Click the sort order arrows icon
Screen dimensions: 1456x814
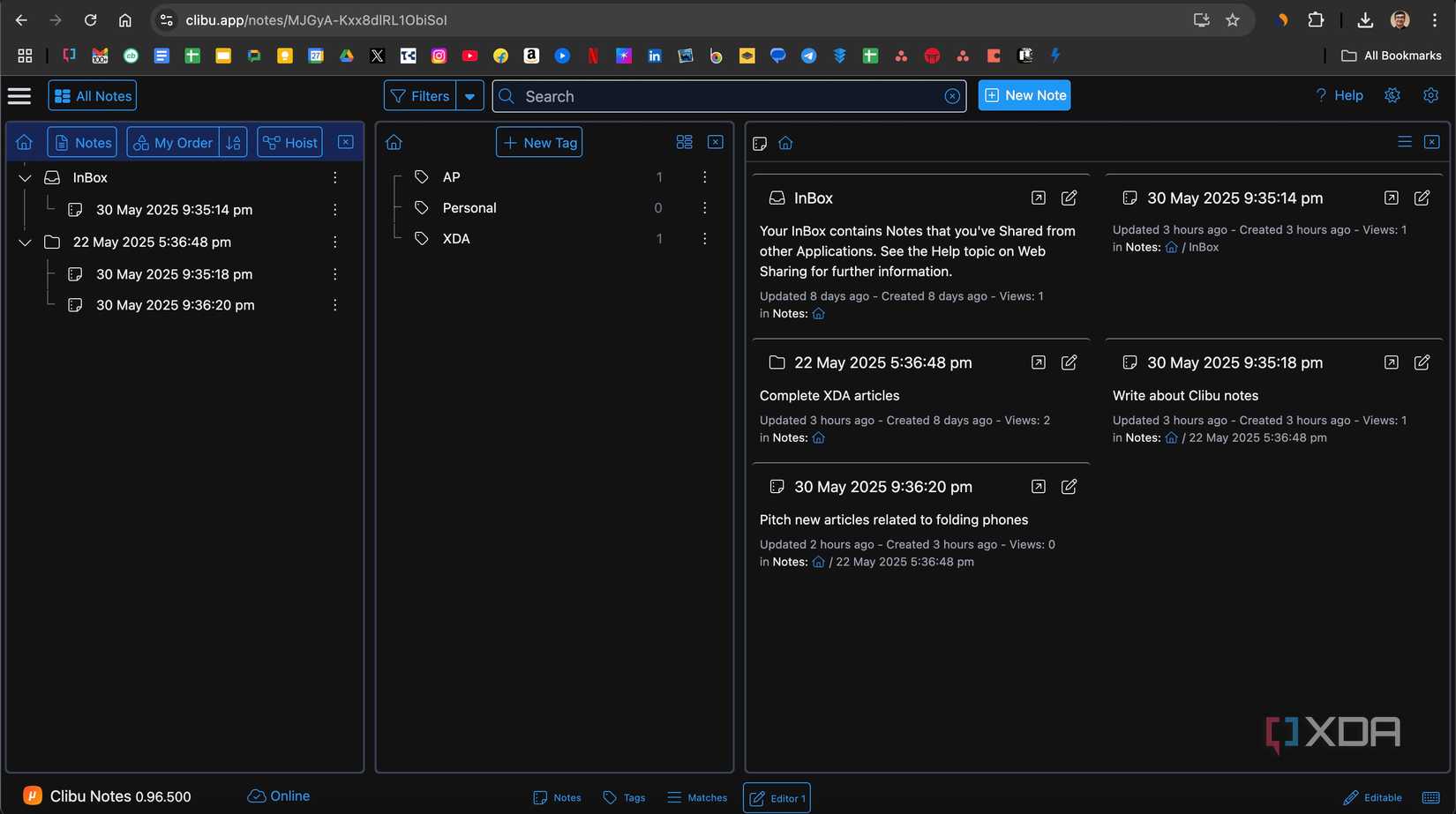pyautogui.click(x=233, y=143)
